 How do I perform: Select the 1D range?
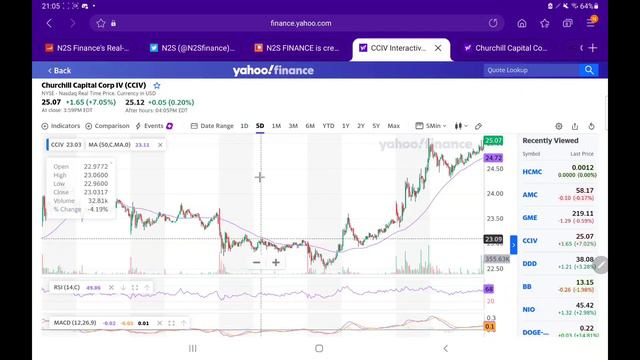(244, 126)
